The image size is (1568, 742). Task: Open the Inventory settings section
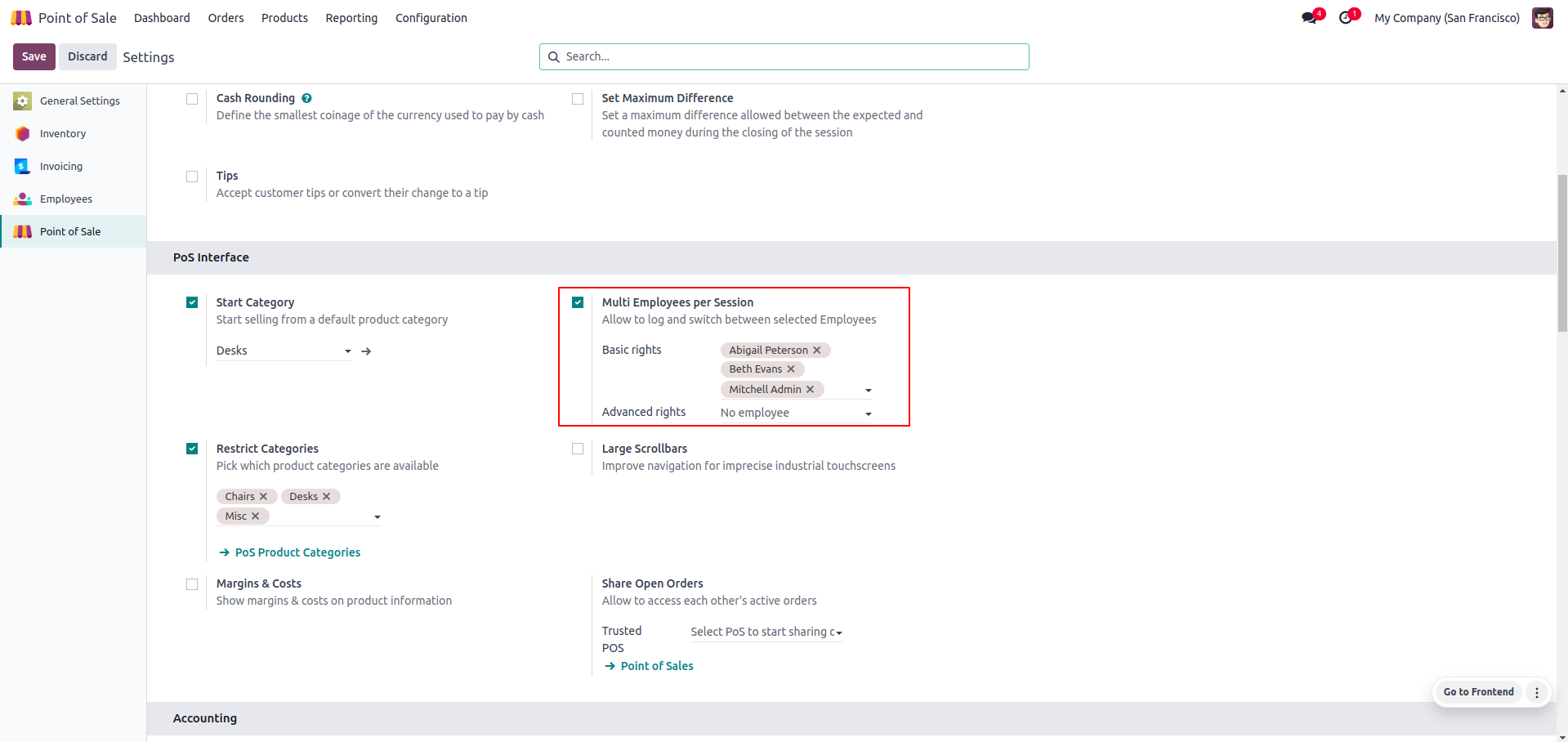point(63,134)
